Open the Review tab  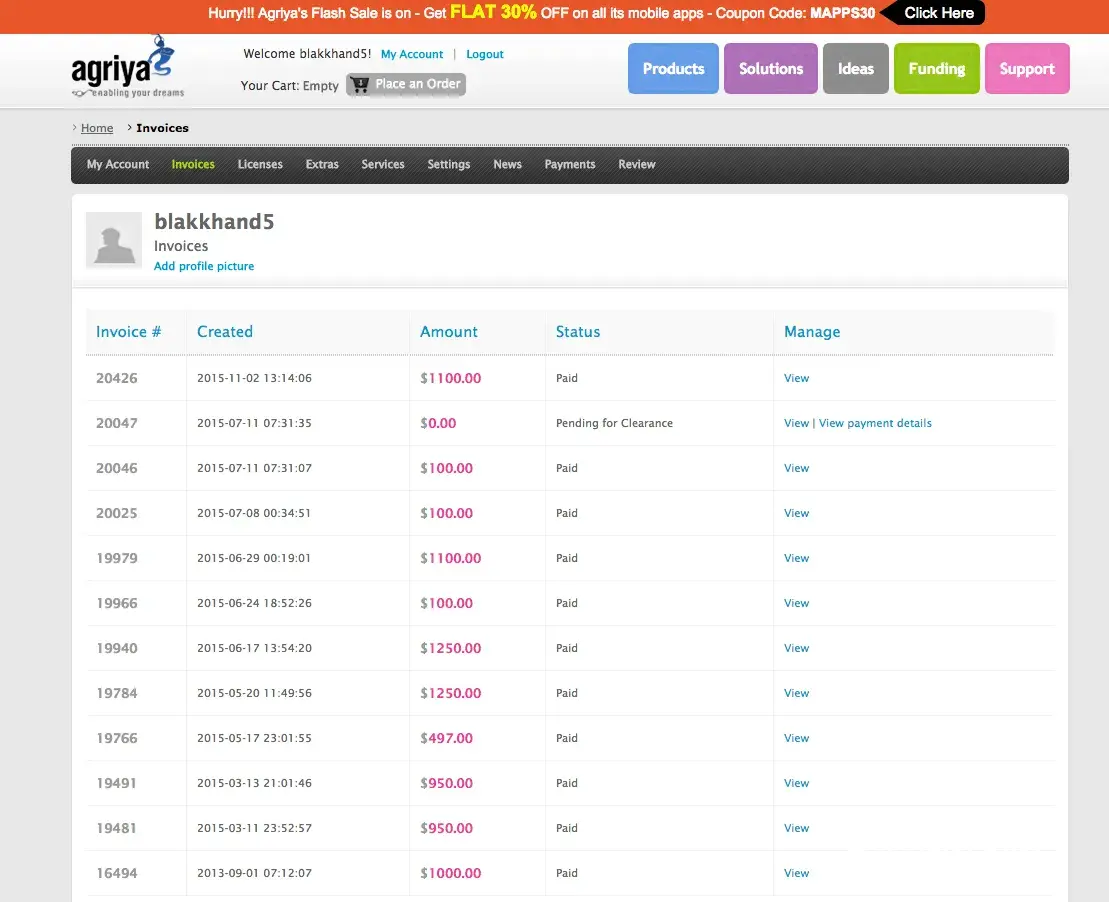[636, 165]
